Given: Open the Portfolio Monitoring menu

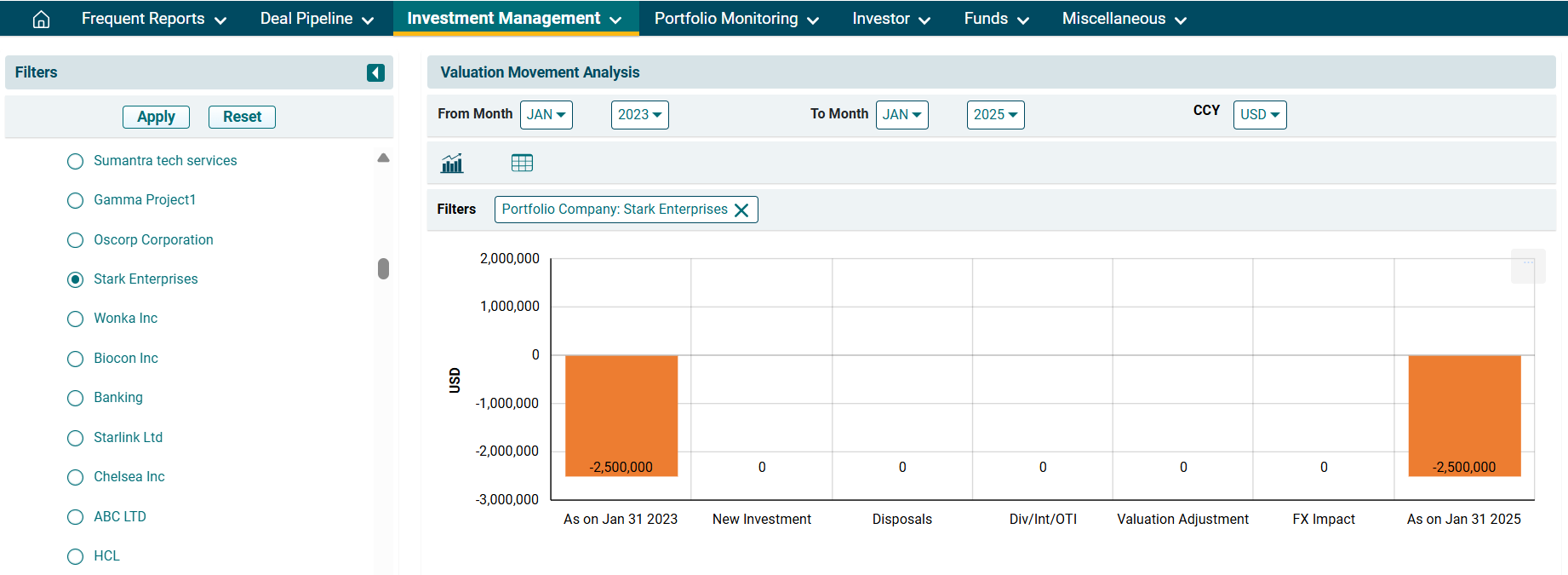Looking at the screenshot, I should 735,19.
